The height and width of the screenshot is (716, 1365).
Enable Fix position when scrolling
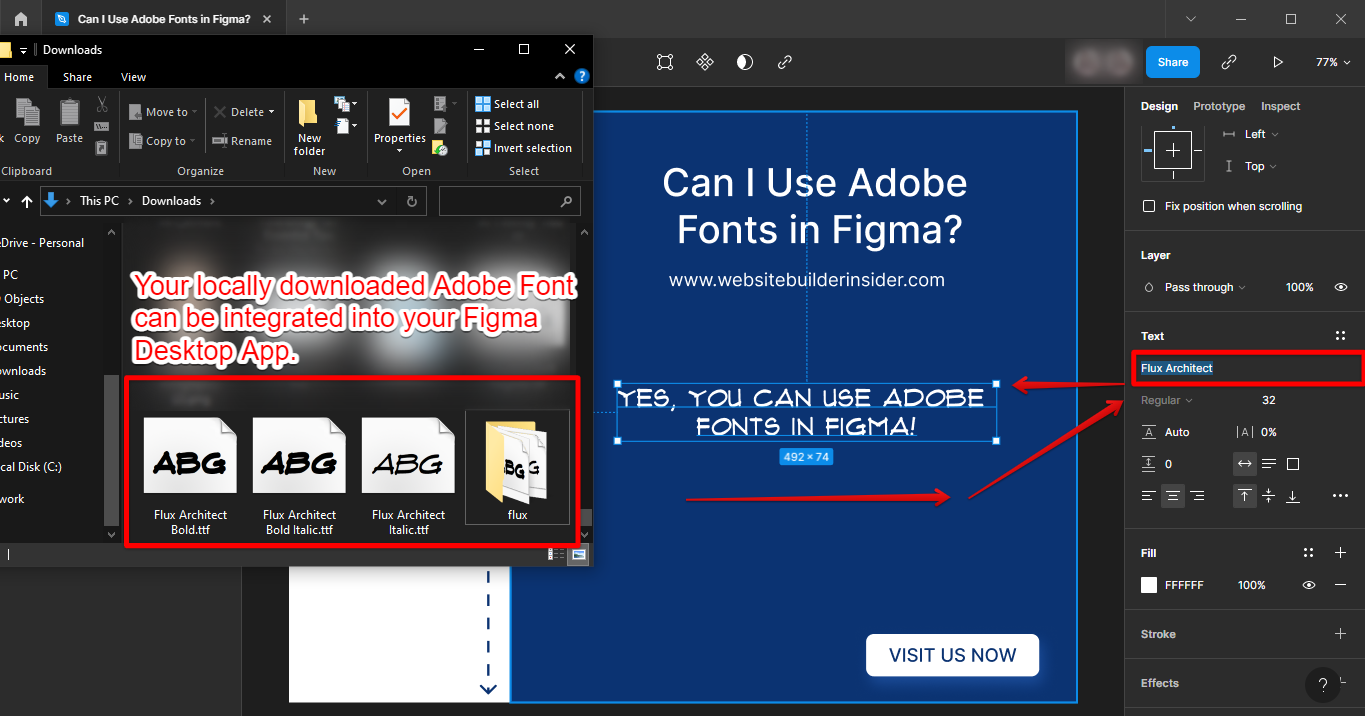[x=1149, y=206]
